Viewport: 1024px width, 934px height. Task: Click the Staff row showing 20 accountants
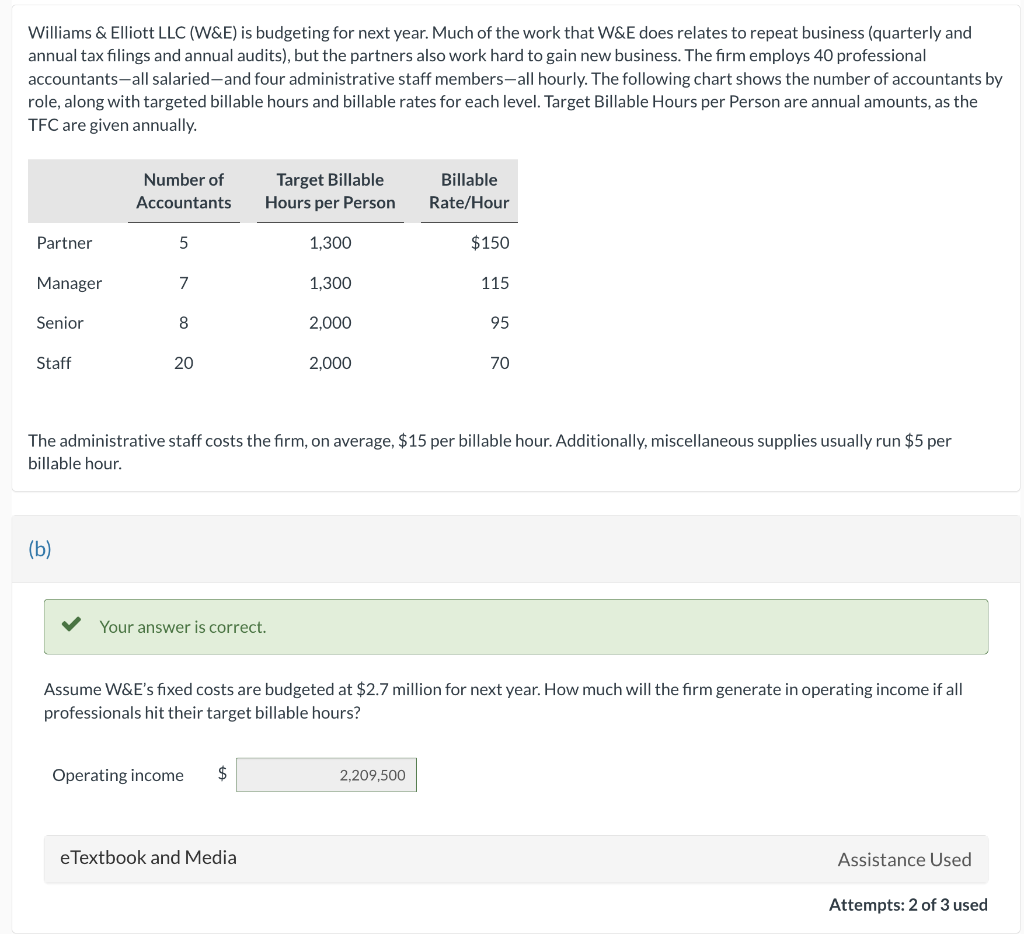tap(183, 363)
